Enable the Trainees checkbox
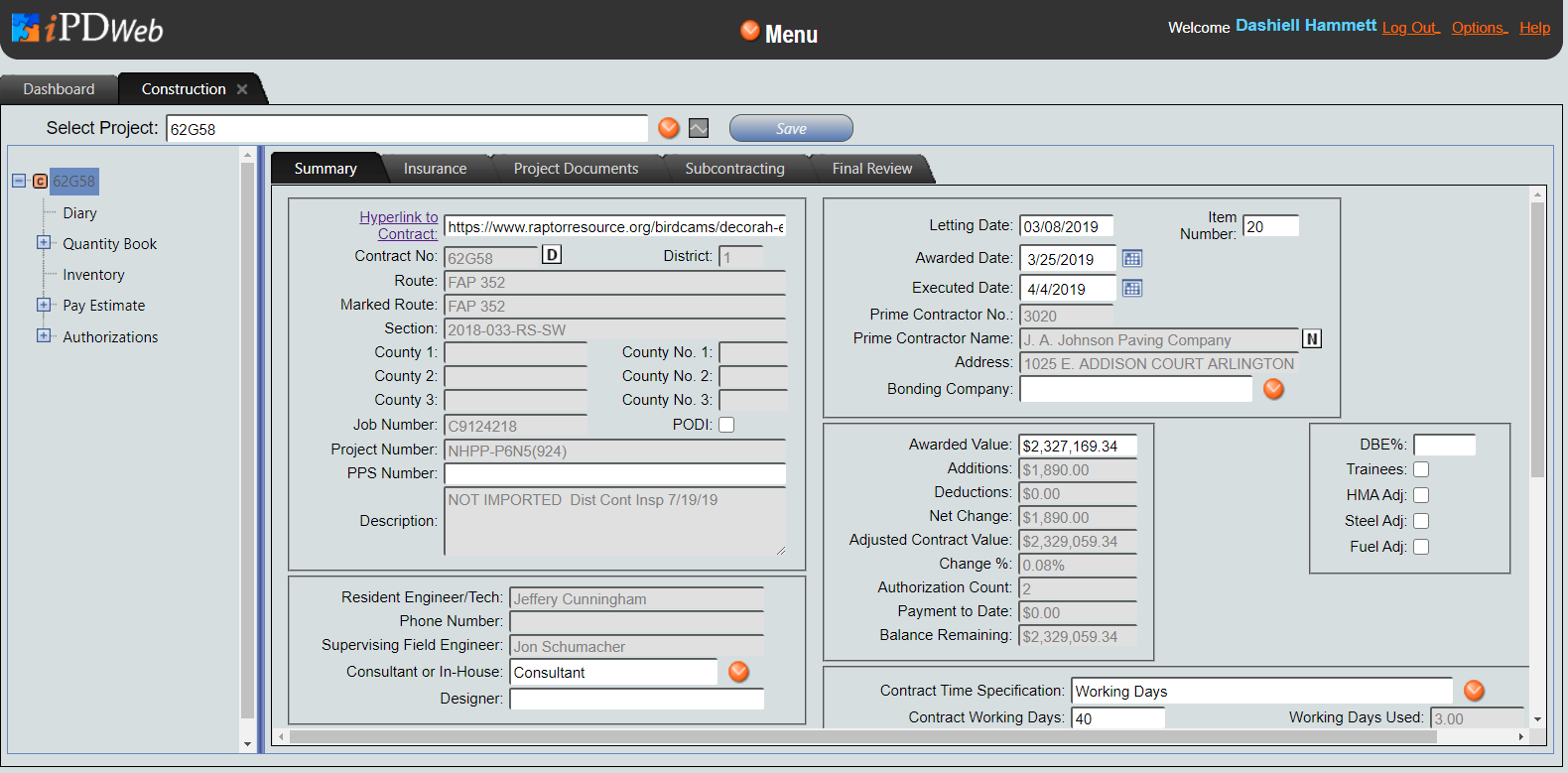Screen dimensions: 1568x773 [1421, 469]
